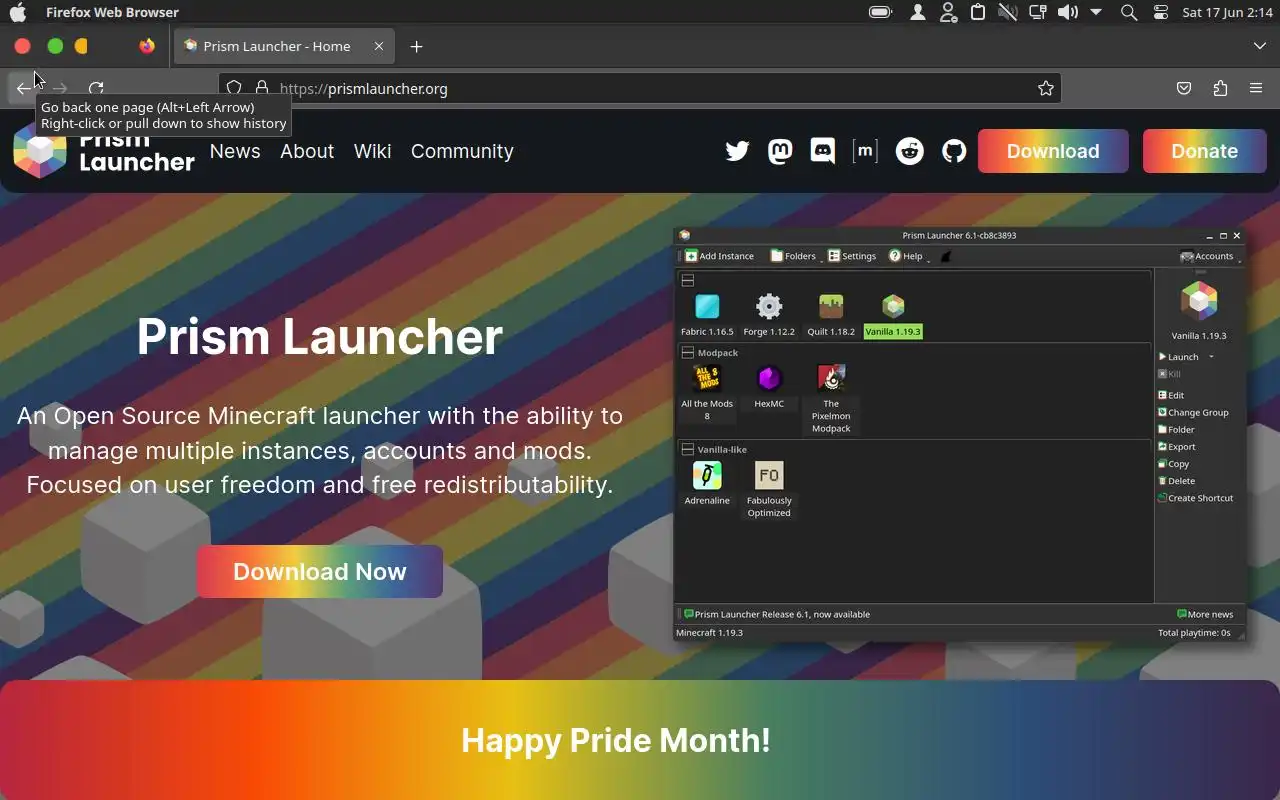This screenshot has width=1280, height=800.
Task: Open the user account icon in menu bar
Action: click(917, 12)
